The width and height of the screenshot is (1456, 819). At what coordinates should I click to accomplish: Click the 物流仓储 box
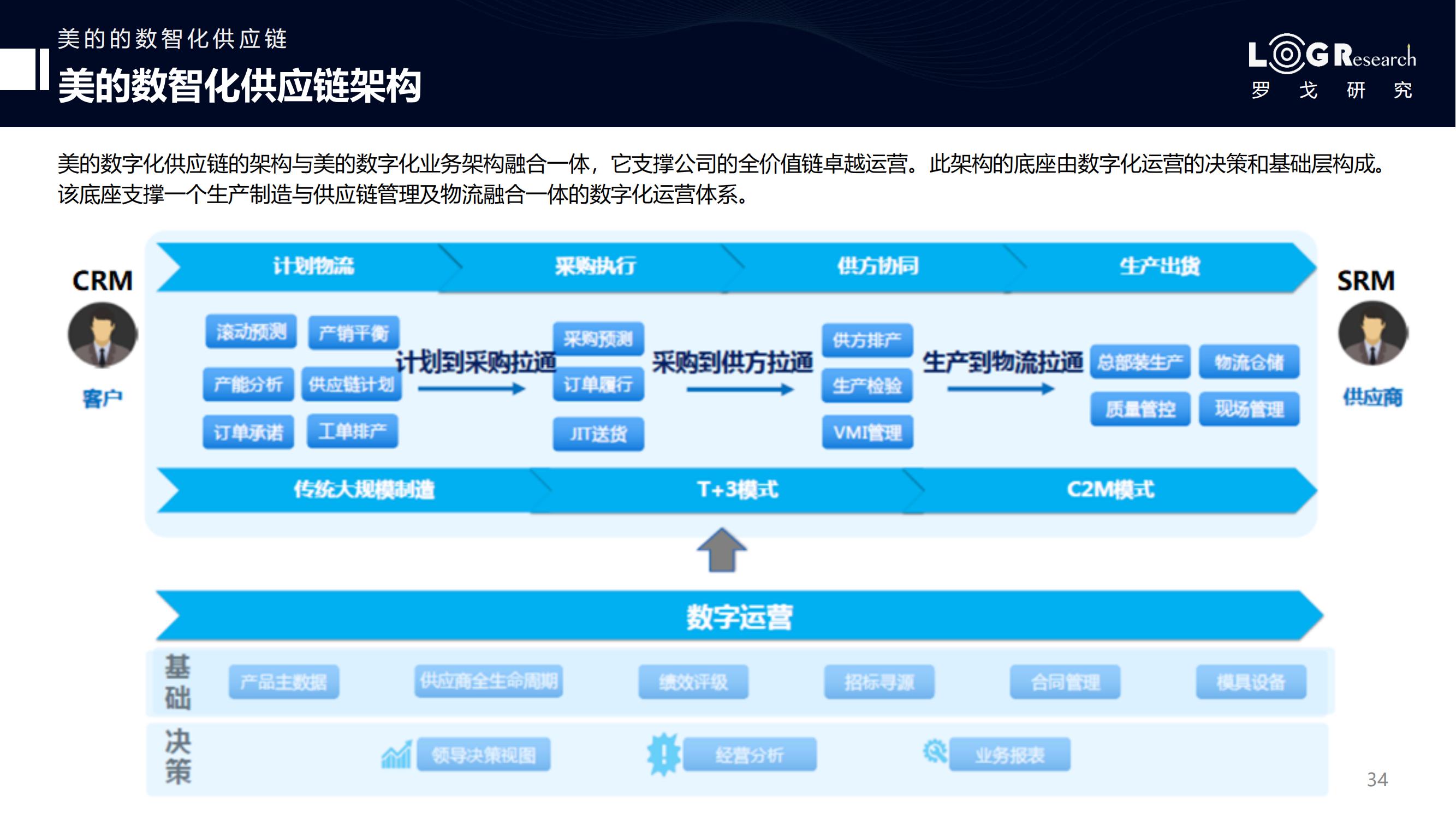coord(1249,362)
